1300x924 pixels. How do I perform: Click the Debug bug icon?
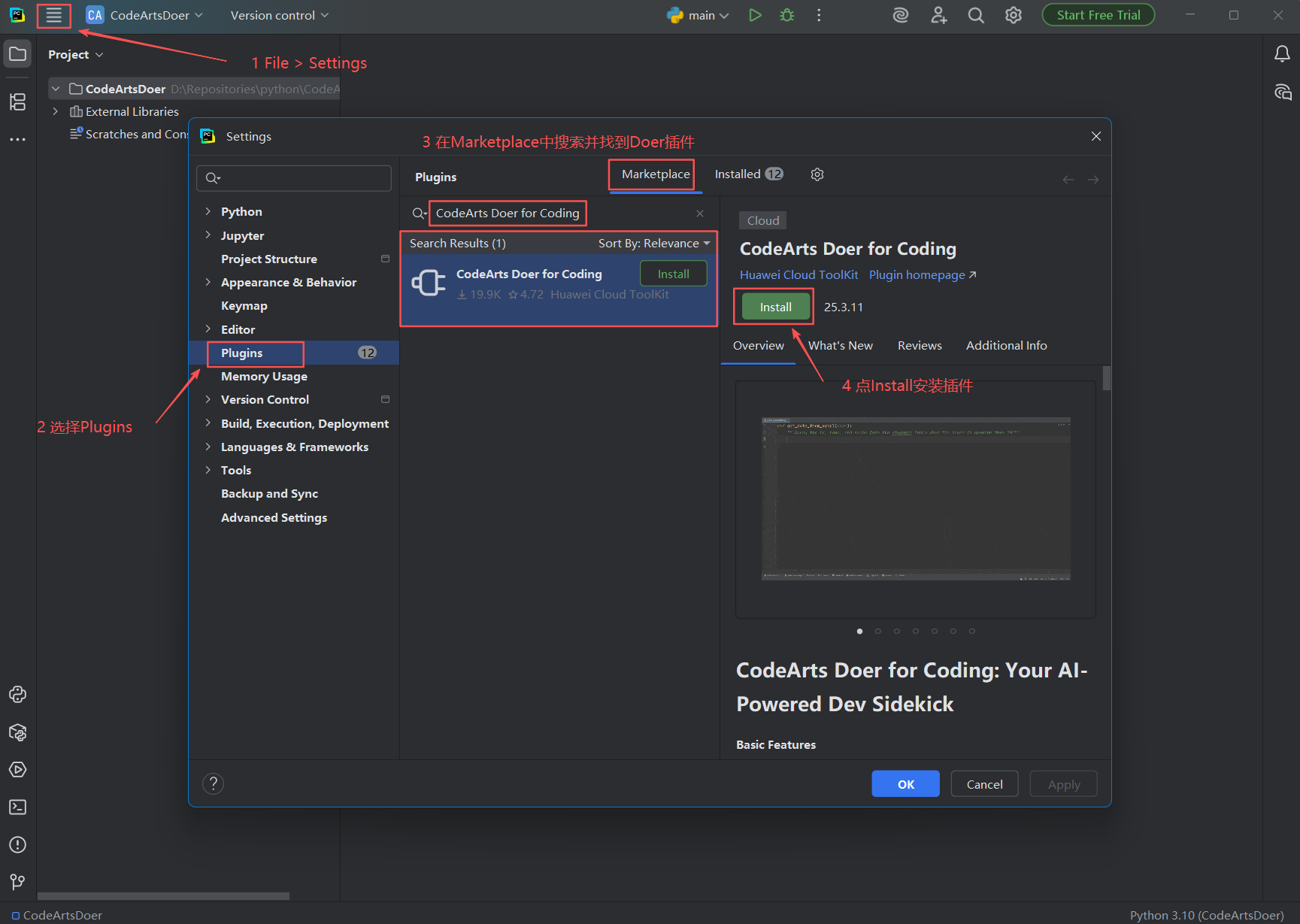click(787, 15)
